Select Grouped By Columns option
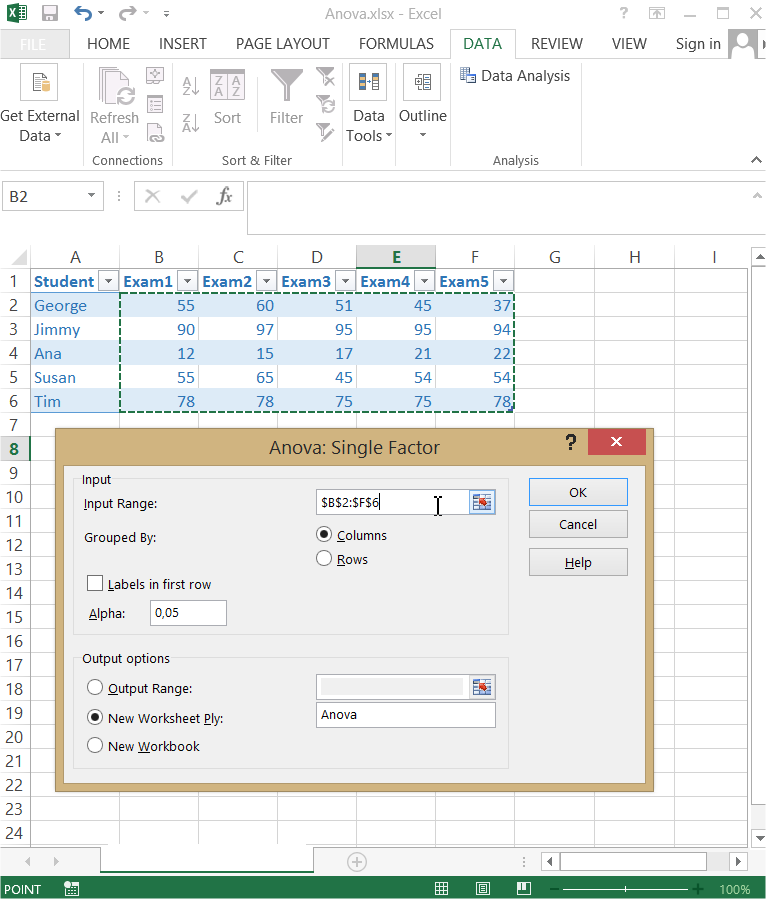 click(x=324, y=535)
